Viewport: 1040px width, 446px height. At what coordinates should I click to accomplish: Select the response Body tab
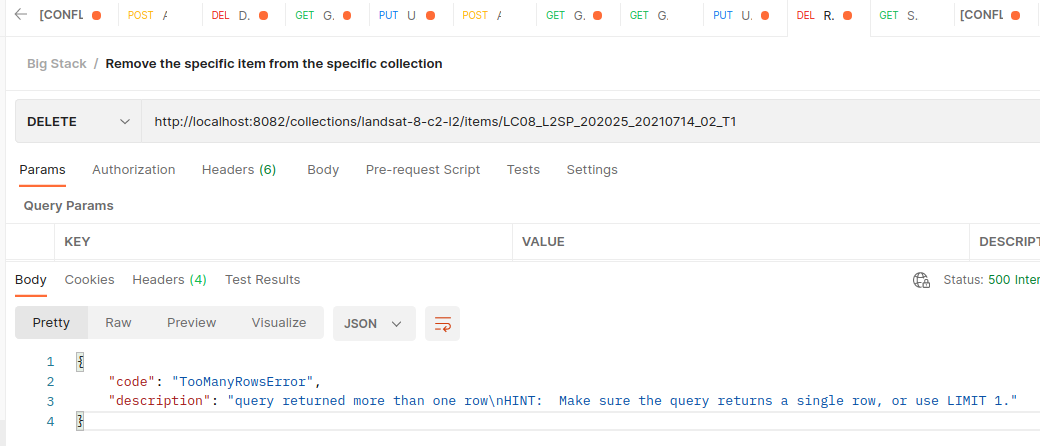point(31,280)
